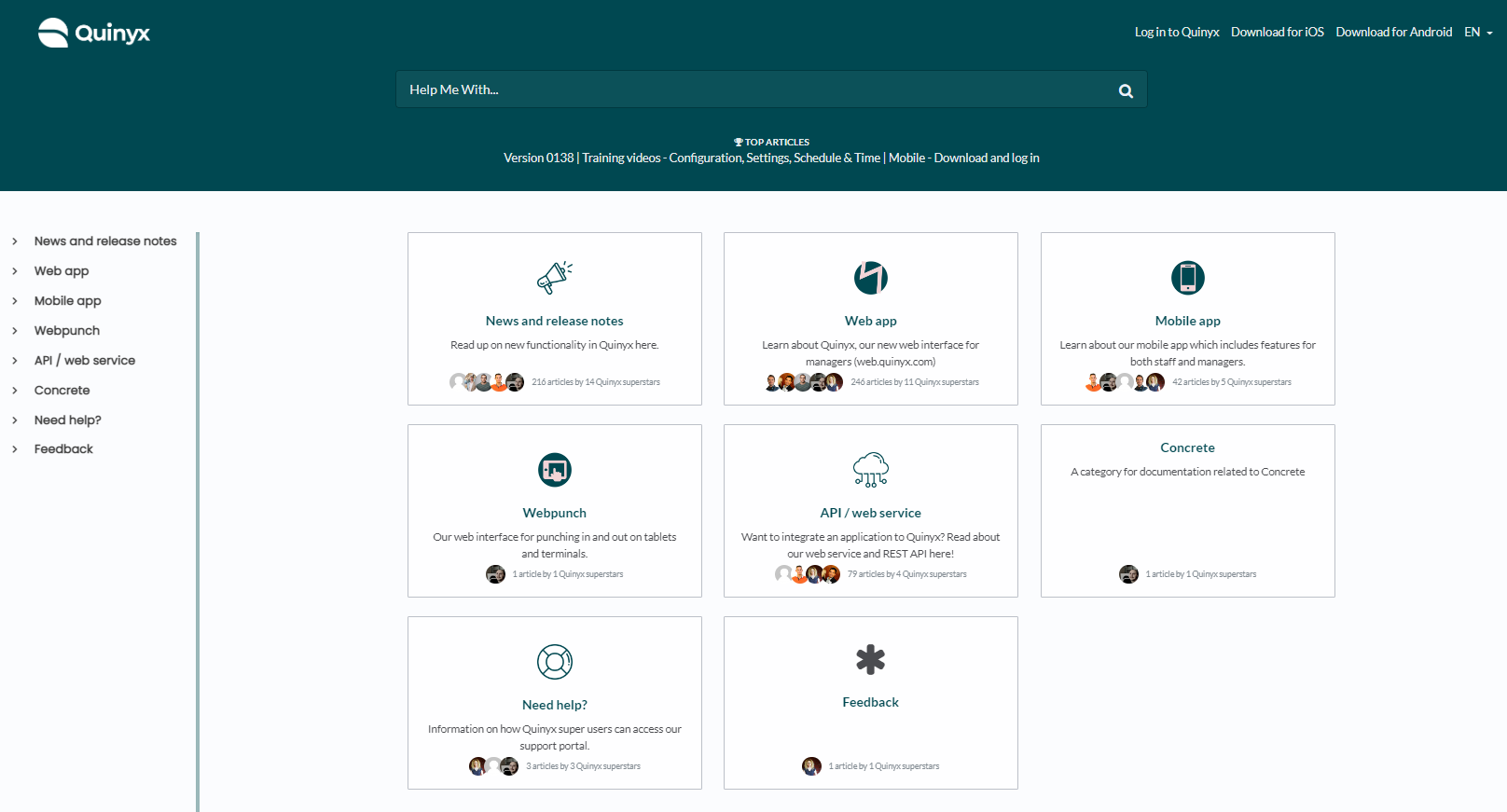Click the Webpunch tablet icon
The image size is (1507, 812).
tap(555, 470)
